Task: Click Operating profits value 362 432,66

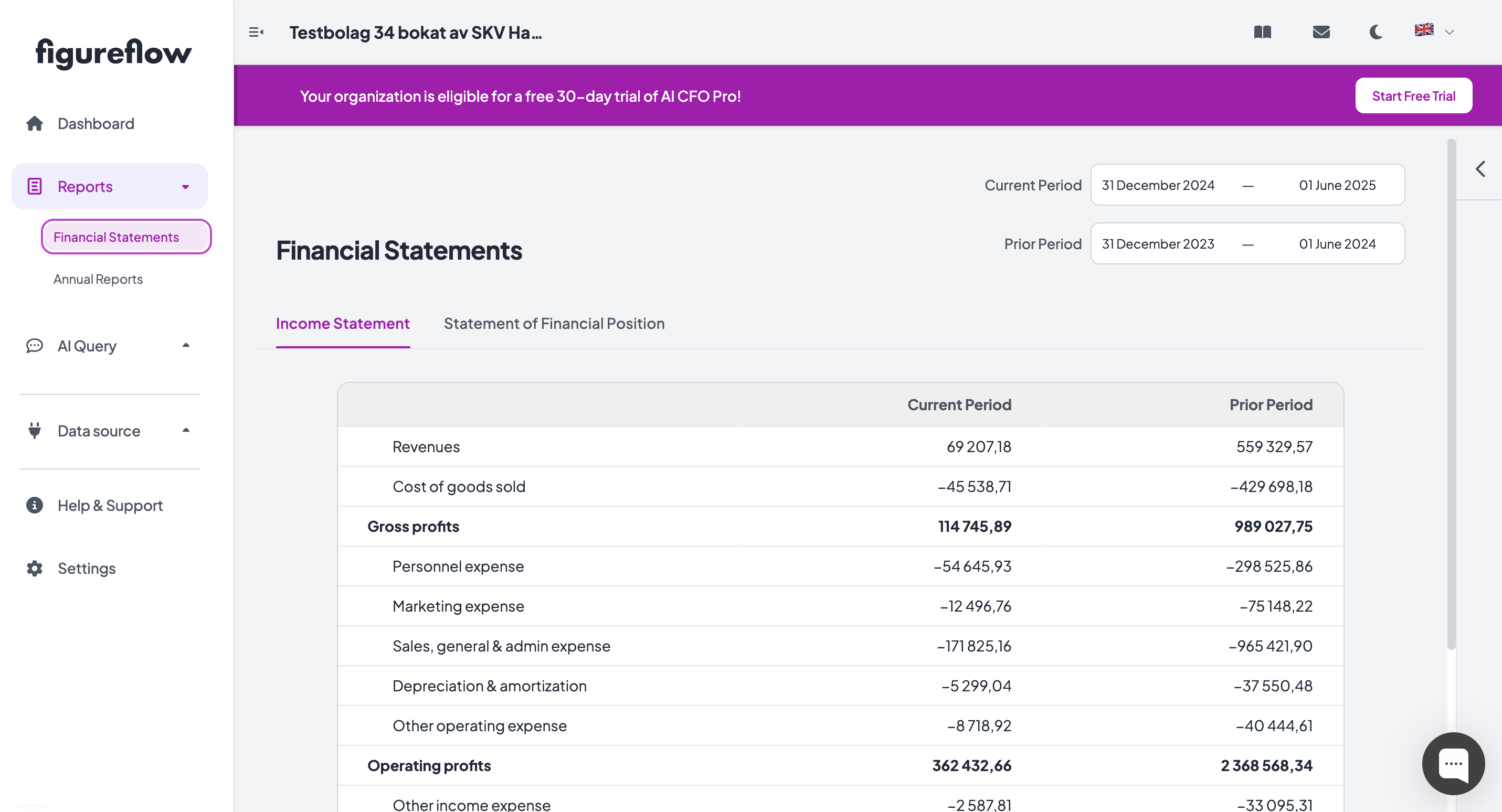Action: point(971,765)
